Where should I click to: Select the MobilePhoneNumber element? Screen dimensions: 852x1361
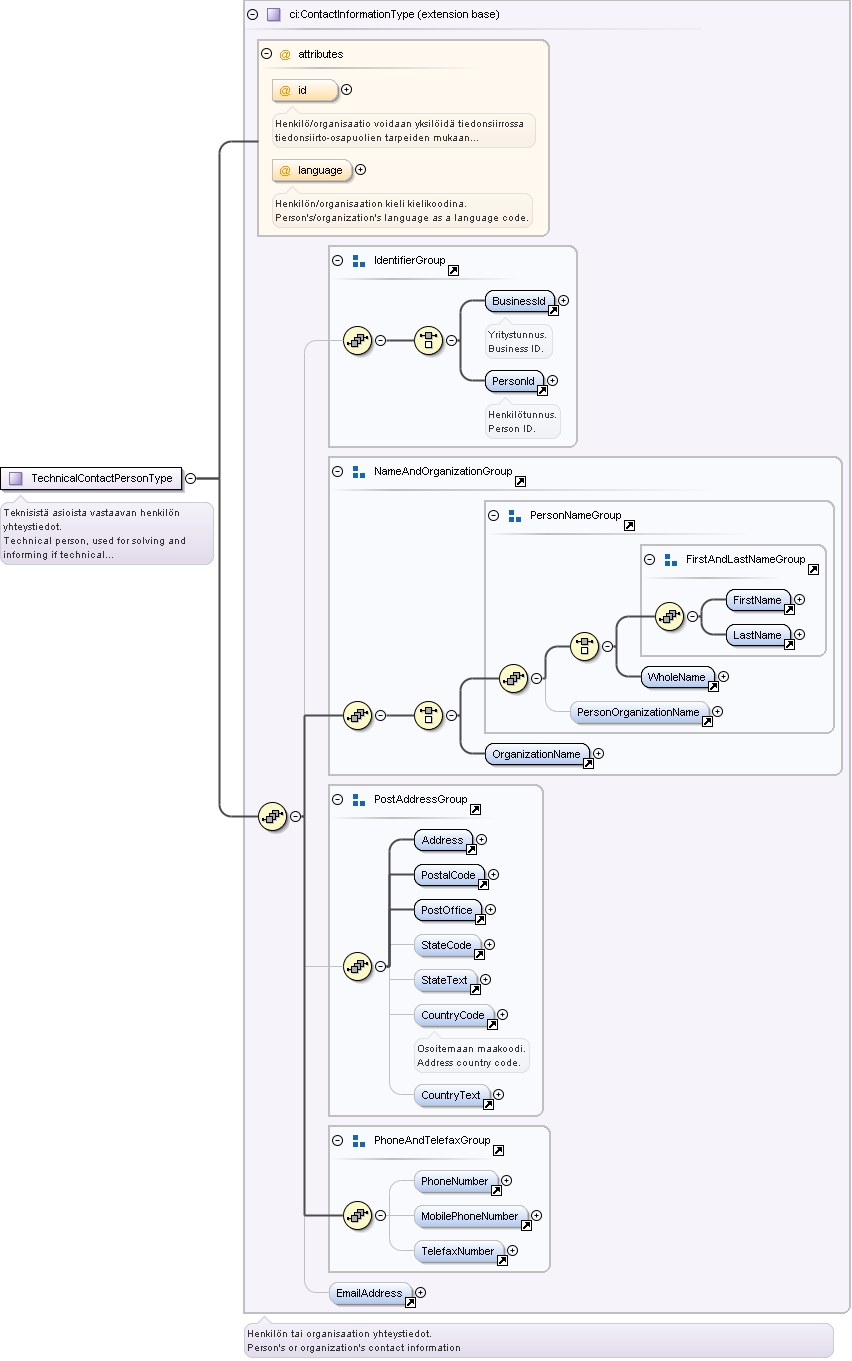471,1217
